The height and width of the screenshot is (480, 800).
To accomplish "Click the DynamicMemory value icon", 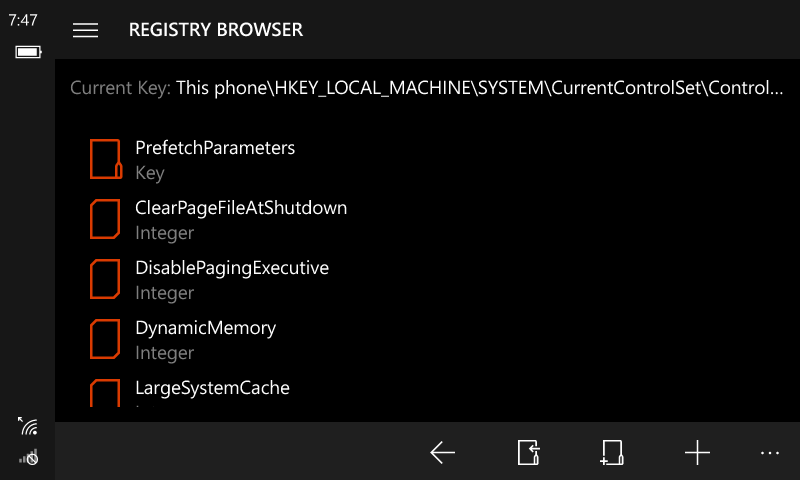I will pos(105,340).
